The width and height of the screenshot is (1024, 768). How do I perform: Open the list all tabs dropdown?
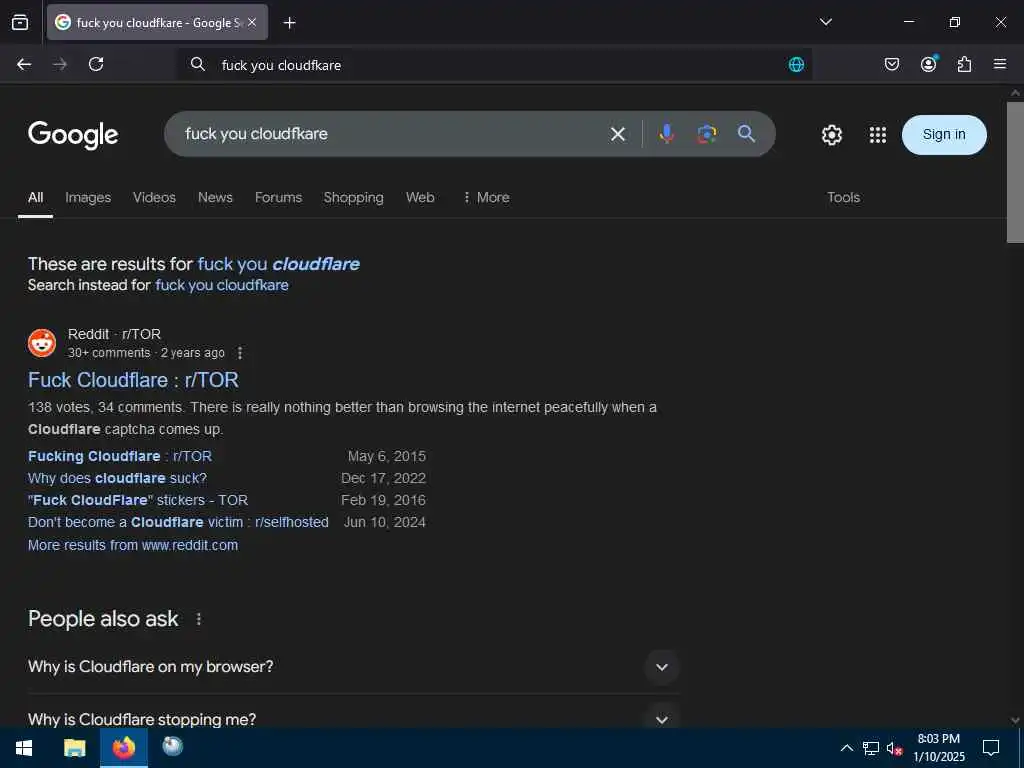pos(825,22)
